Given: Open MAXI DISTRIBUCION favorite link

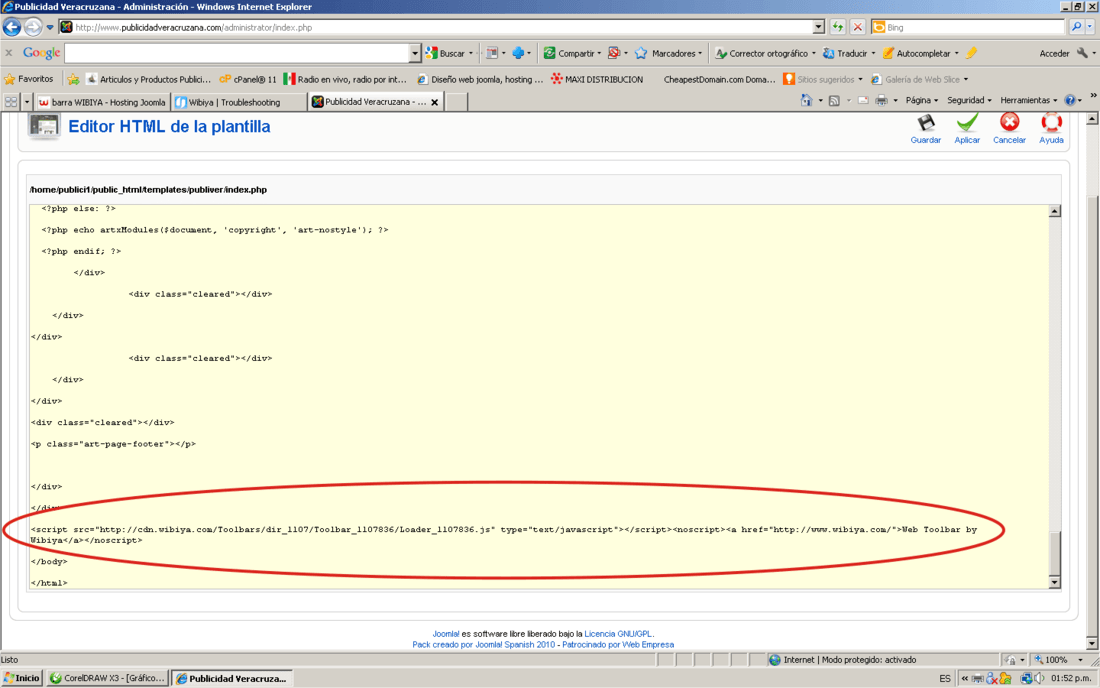Looking at the screenshot, I should (x=597, y=79).
